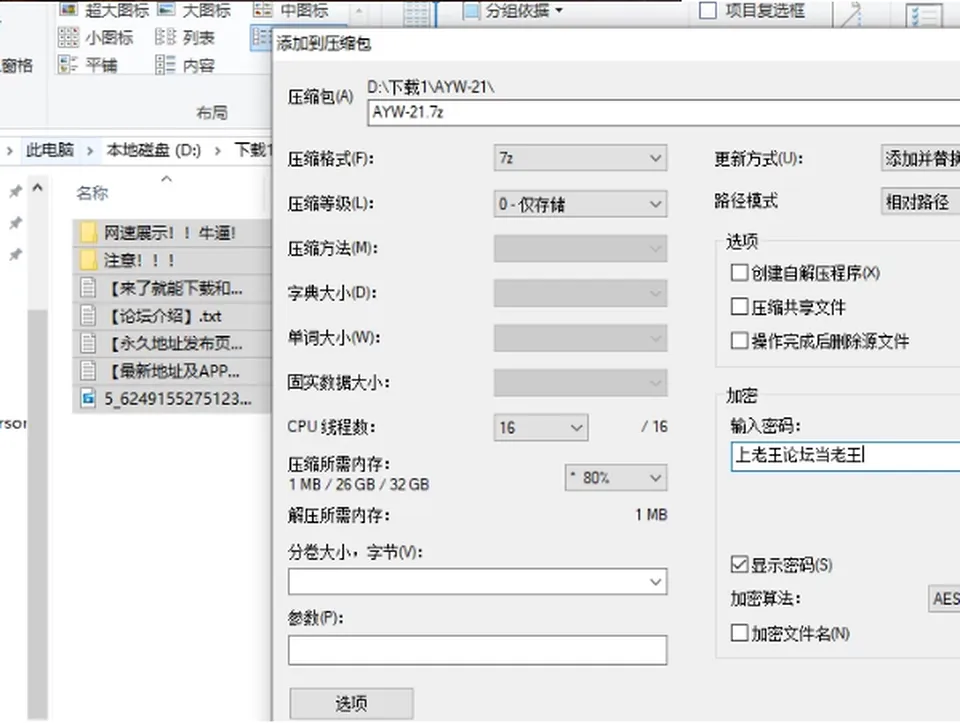Select the file name 【论坛介绍】.txt
The width and height of the screenshot is (960, 723).
point(165,316)
